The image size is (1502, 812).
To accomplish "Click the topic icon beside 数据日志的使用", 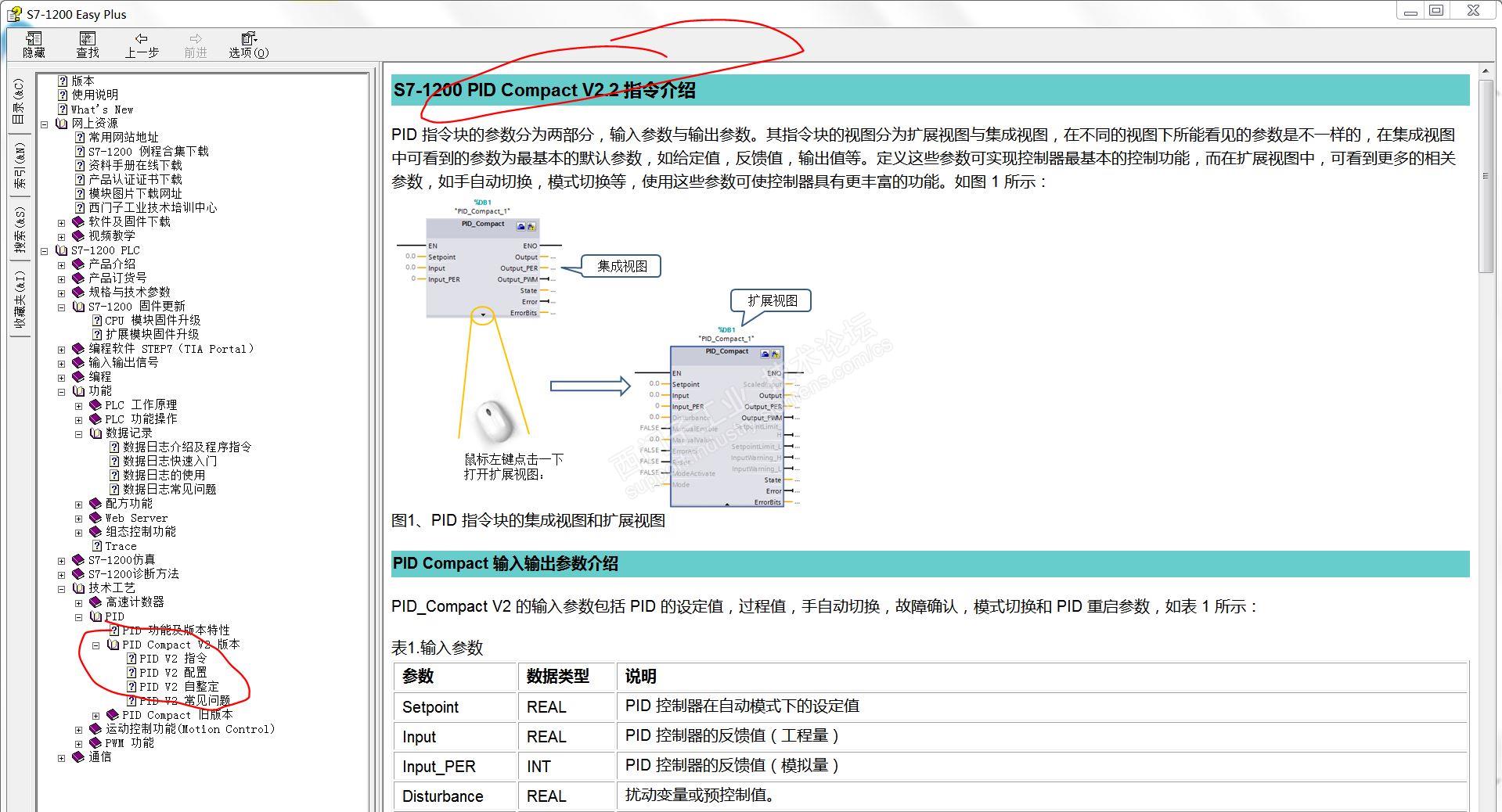I will [114, 475].
